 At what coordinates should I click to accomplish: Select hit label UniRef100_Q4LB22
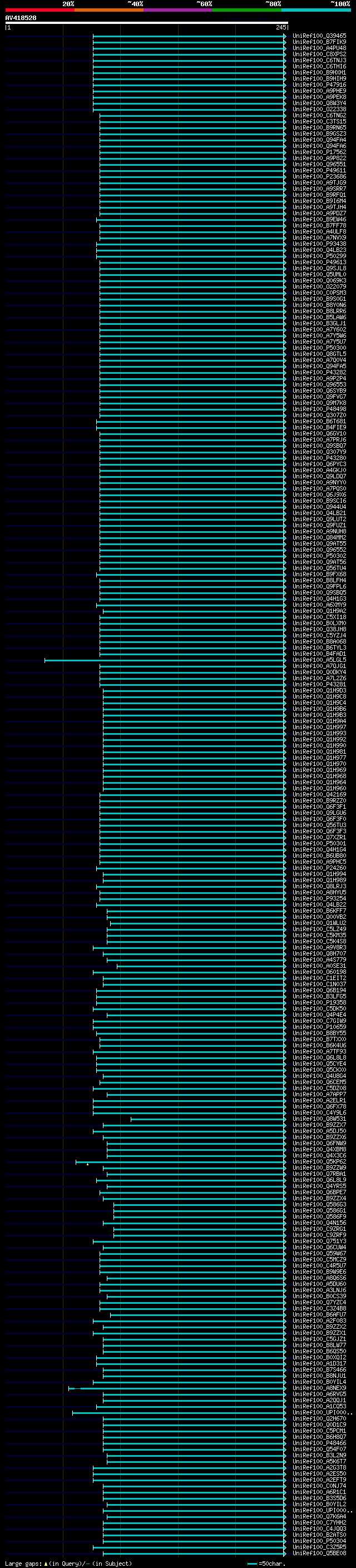click(319, 904)
